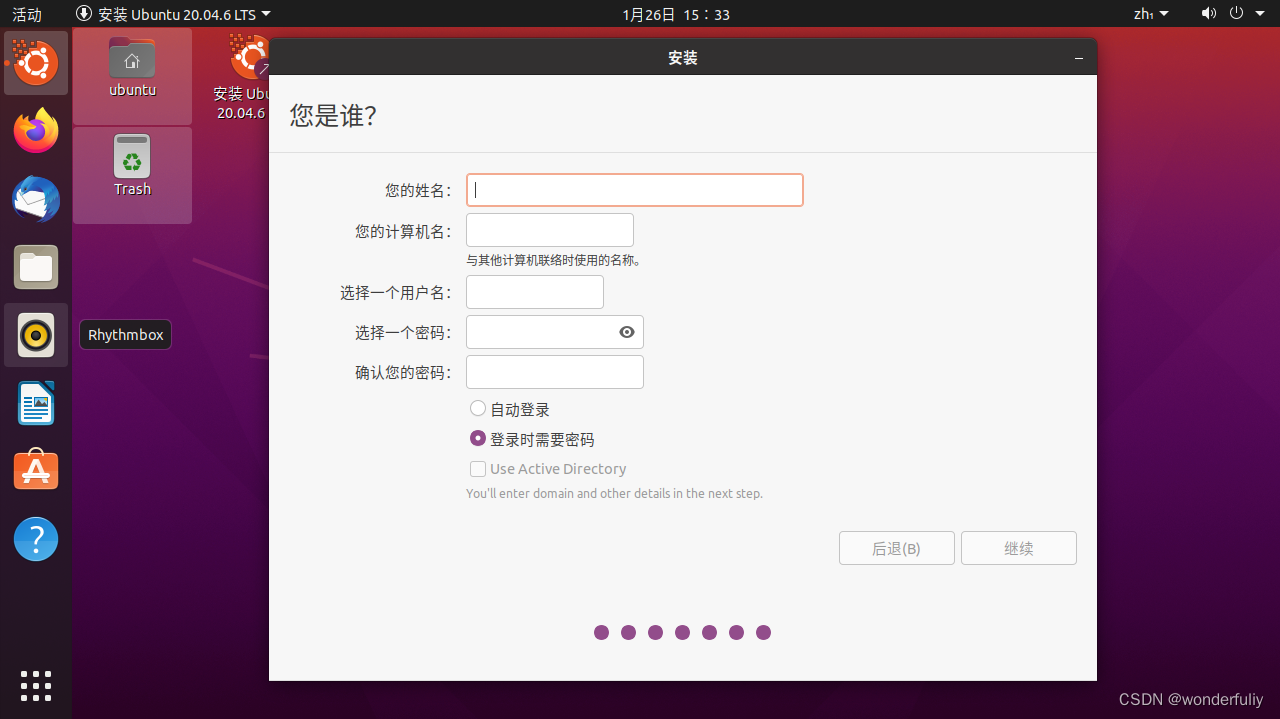Minimize the 安装 window
This screenshot has height=719, width=1280.
click(x=1079, y=58)
